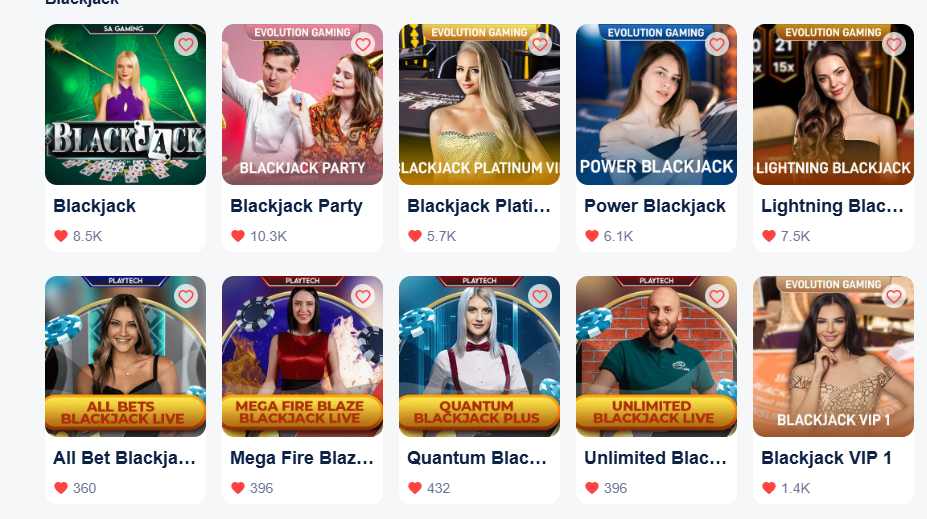The width and height of the screenshot is (927, 519).
Task: Click the Blackjack Party title link
Action: coord(296,206)
